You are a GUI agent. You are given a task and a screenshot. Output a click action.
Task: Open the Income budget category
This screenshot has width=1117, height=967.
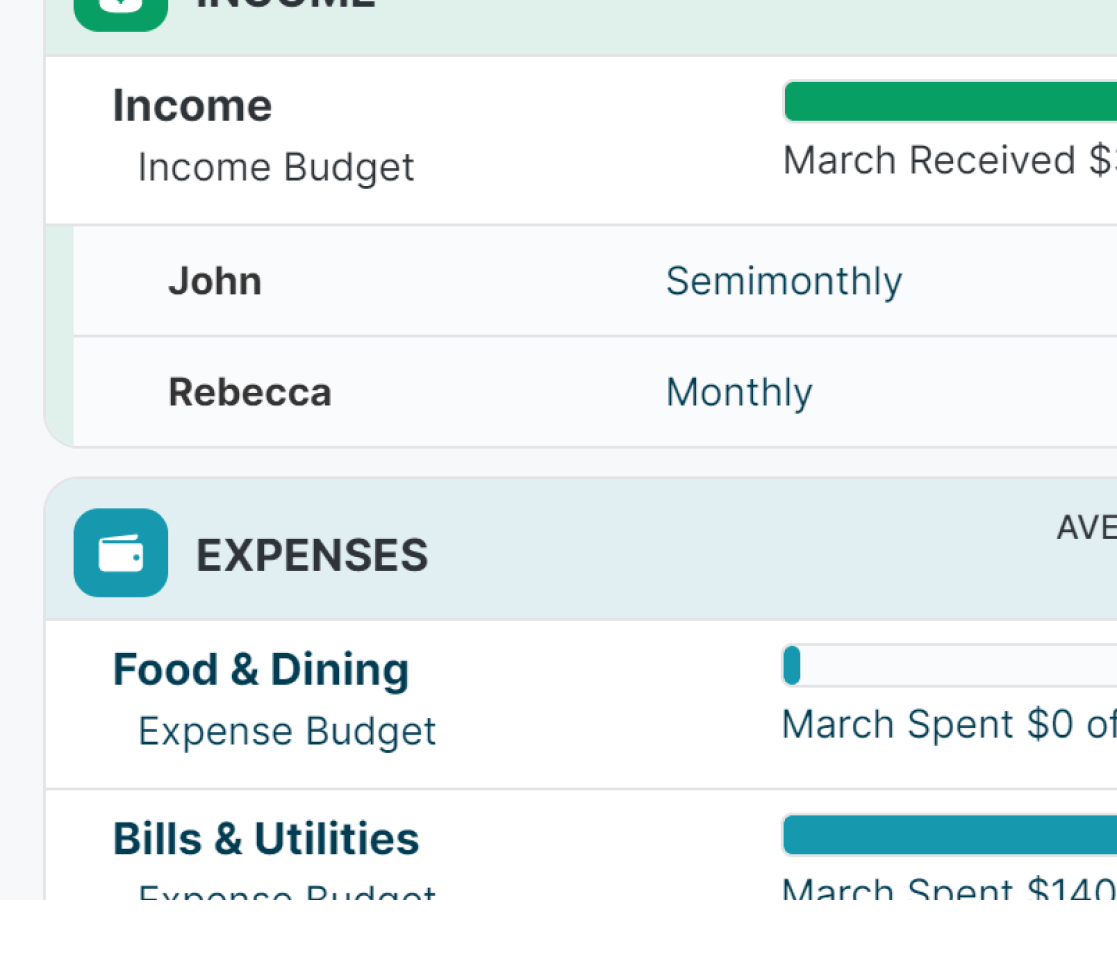(x=192, y=106)
